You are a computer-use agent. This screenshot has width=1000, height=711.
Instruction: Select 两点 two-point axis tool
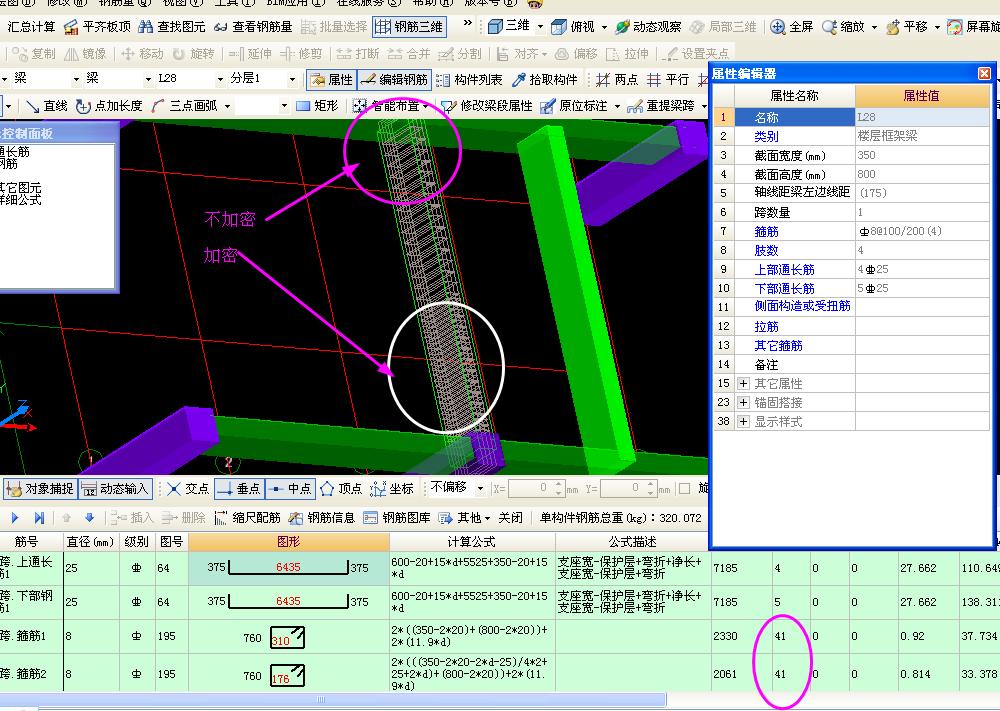click(617, 80)
